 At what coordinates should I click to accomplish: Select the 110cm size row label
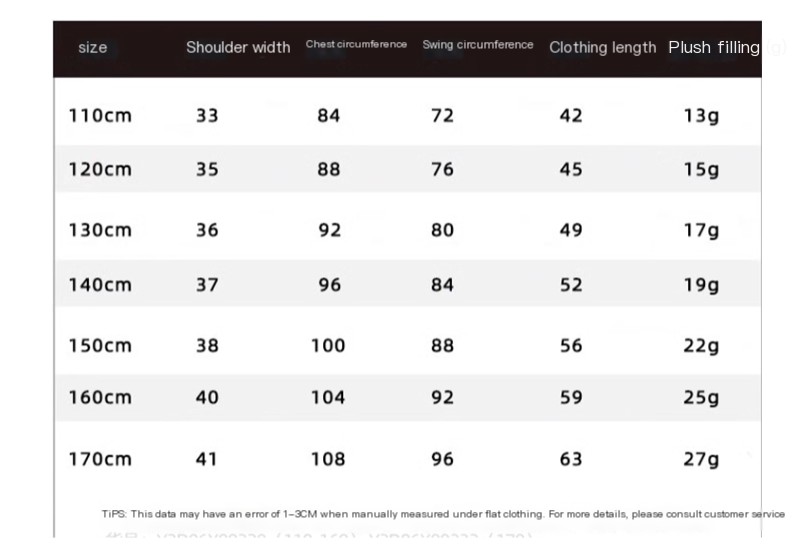click(x=100, y=115)
